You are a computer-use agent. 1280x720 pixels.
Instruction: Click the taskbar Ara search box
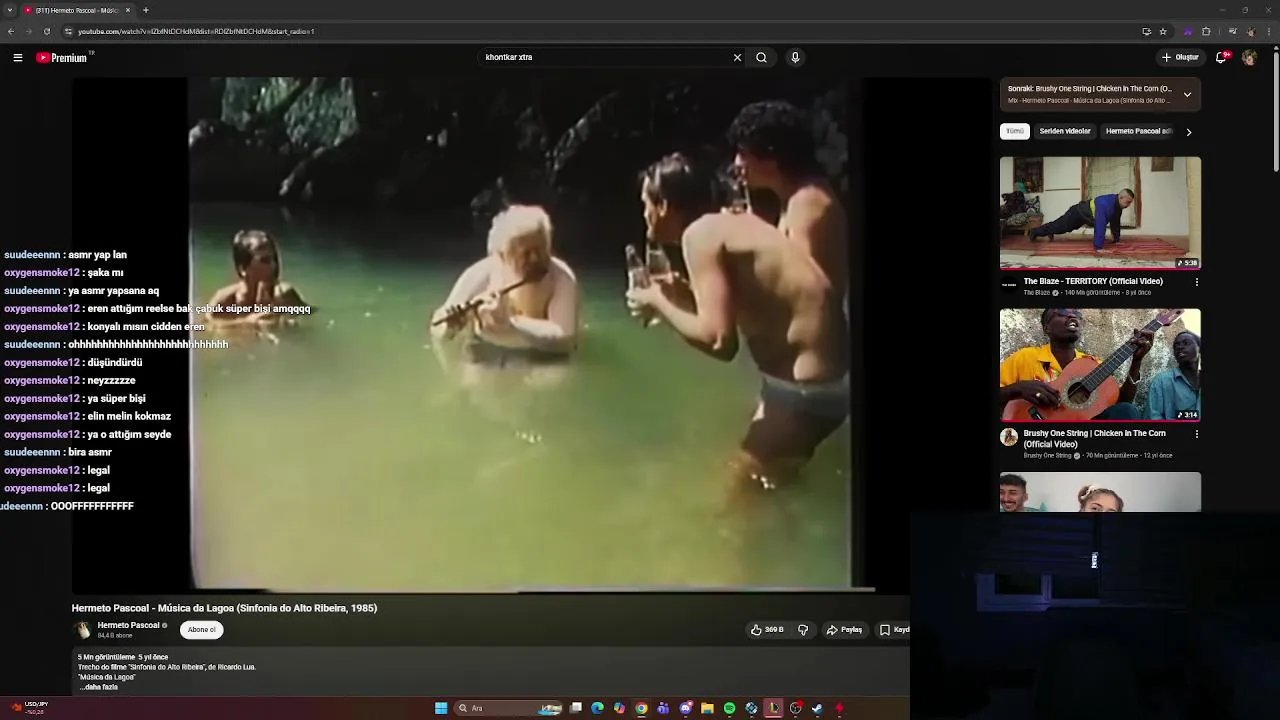click(x=508, y=708)
